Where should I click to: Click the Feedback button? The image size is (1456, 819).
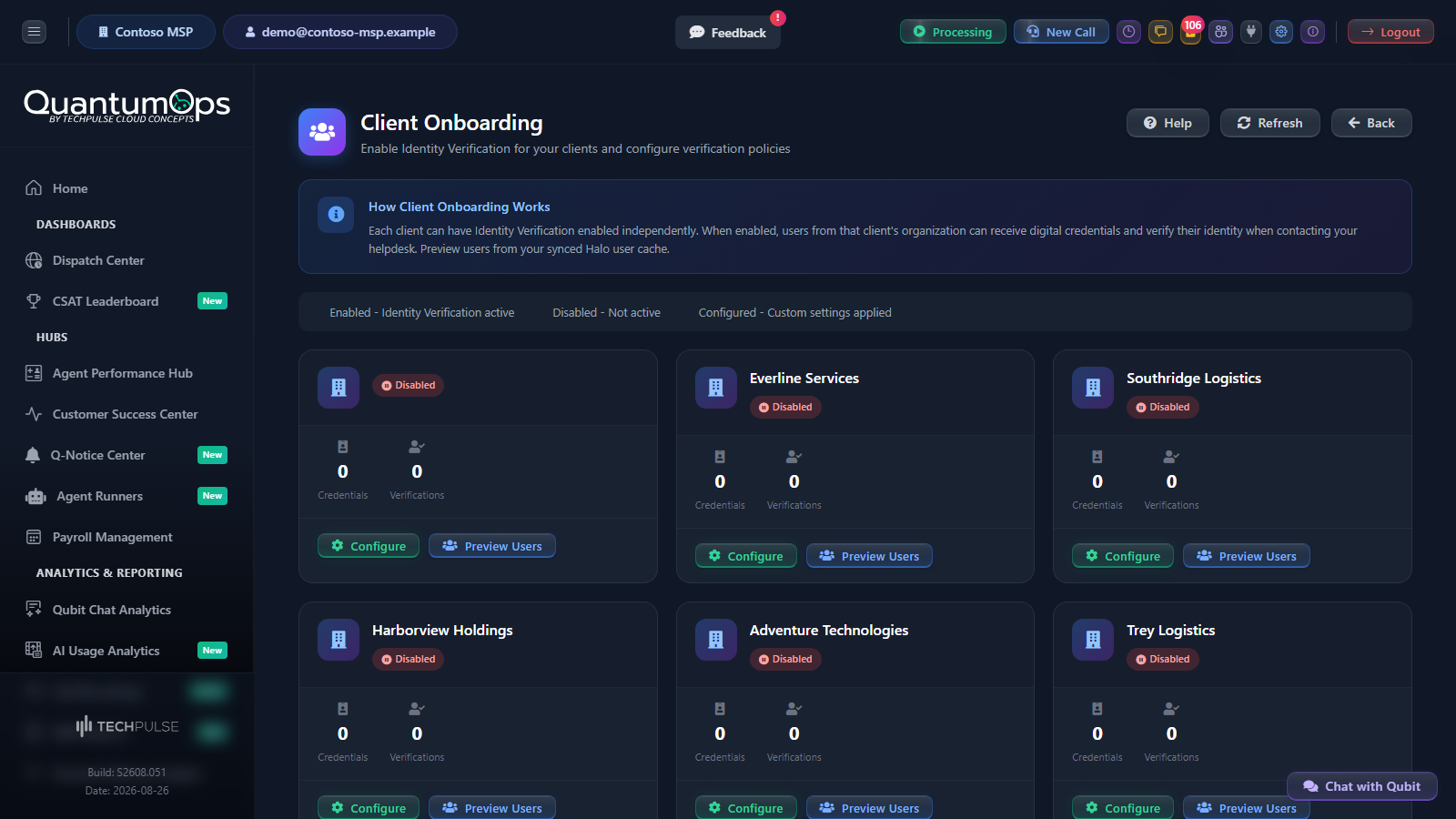[728, 33]
